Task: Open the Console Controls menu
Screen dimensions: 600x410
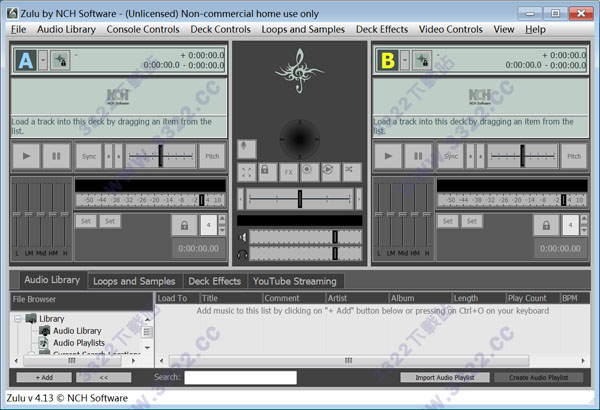Action: coord(143,29)
